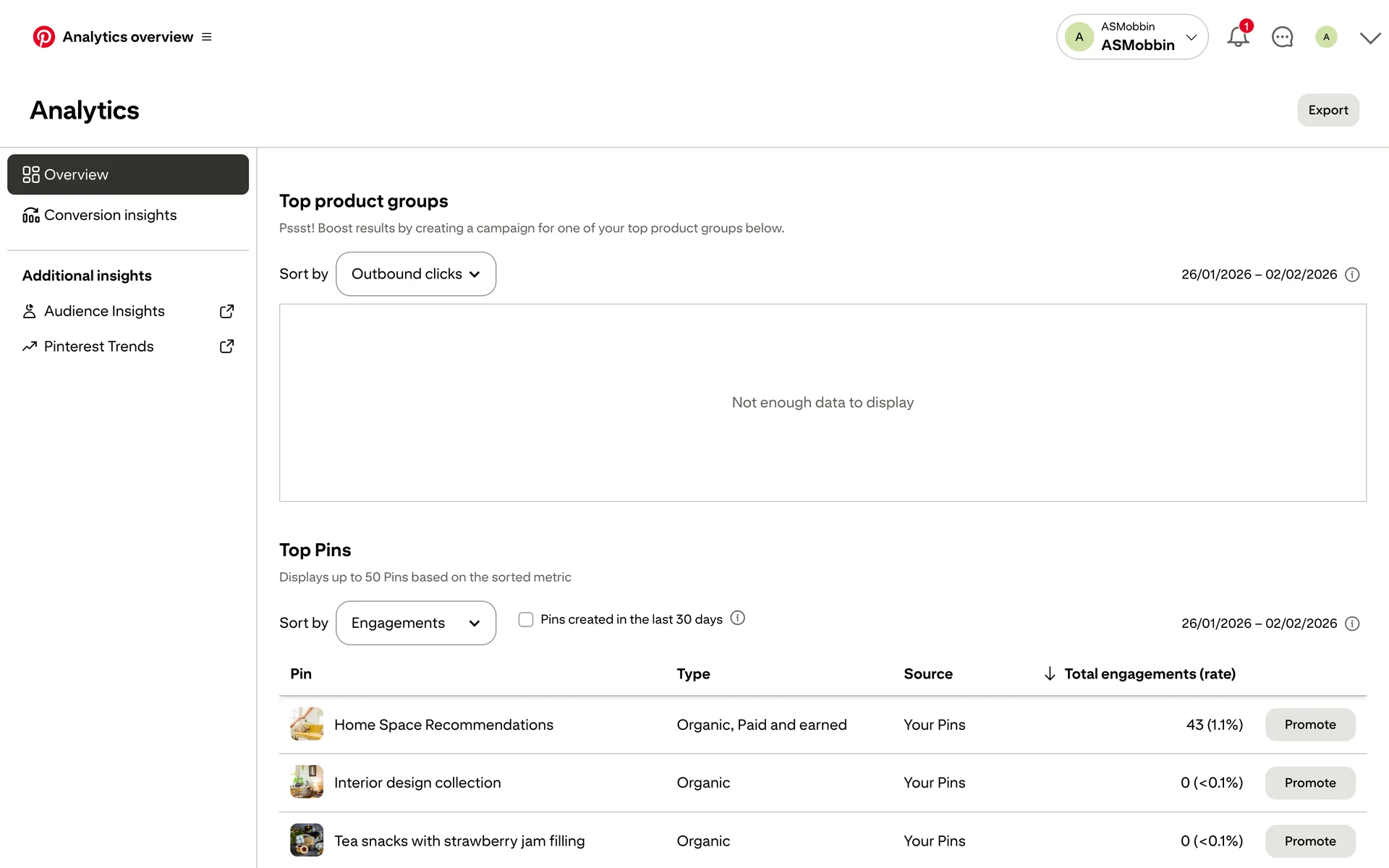The image size is (1389, 868).
Task: Sort by Total engagements column header
Action: [1149, 674]
